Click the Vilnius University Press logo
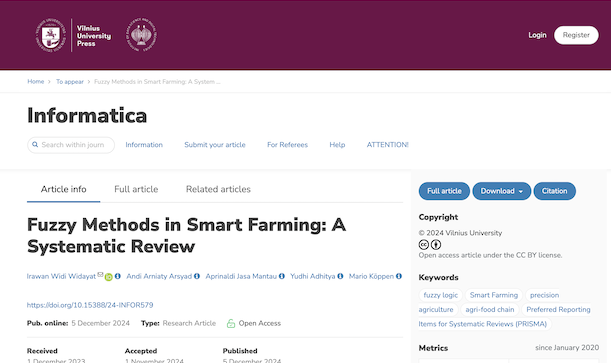 point(73,35)
